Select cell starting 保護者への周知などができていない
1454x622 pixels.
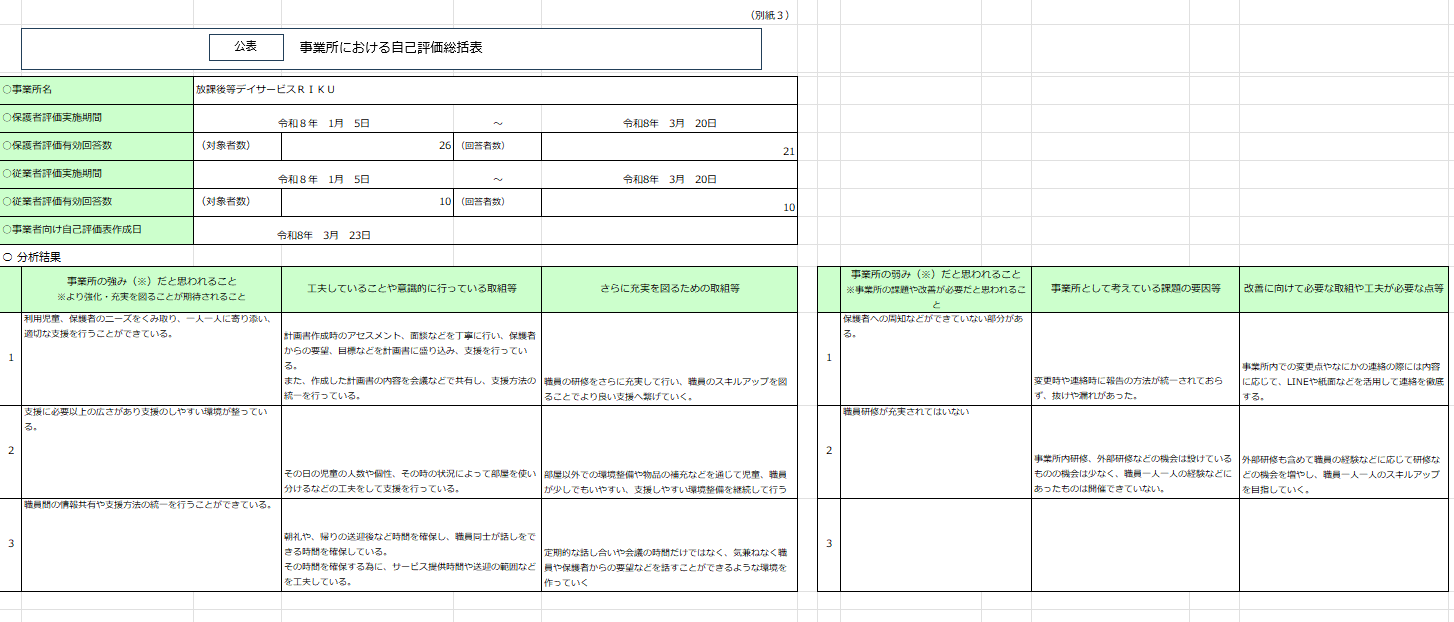935,358
